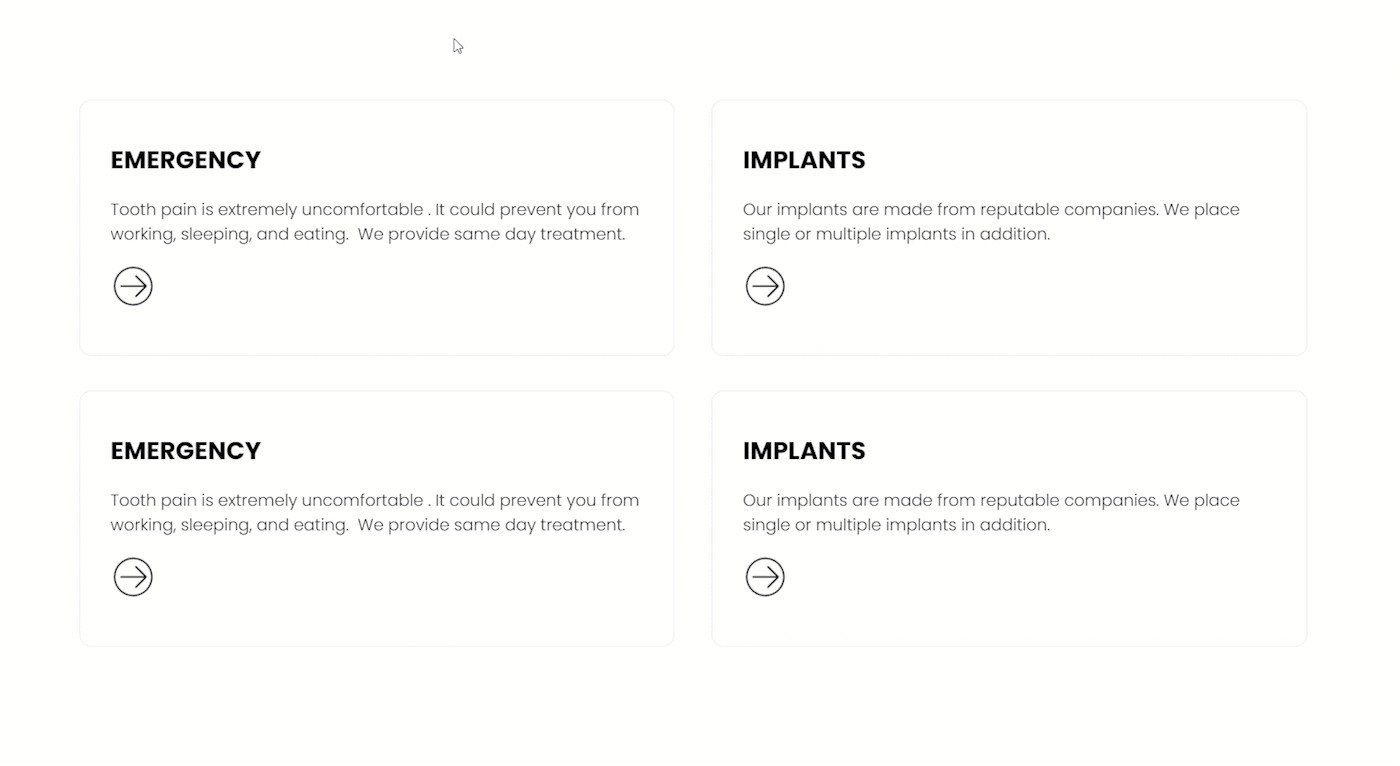
Task: Click the arrow icon in the first-row Emergency card
Action: point(133,286)
